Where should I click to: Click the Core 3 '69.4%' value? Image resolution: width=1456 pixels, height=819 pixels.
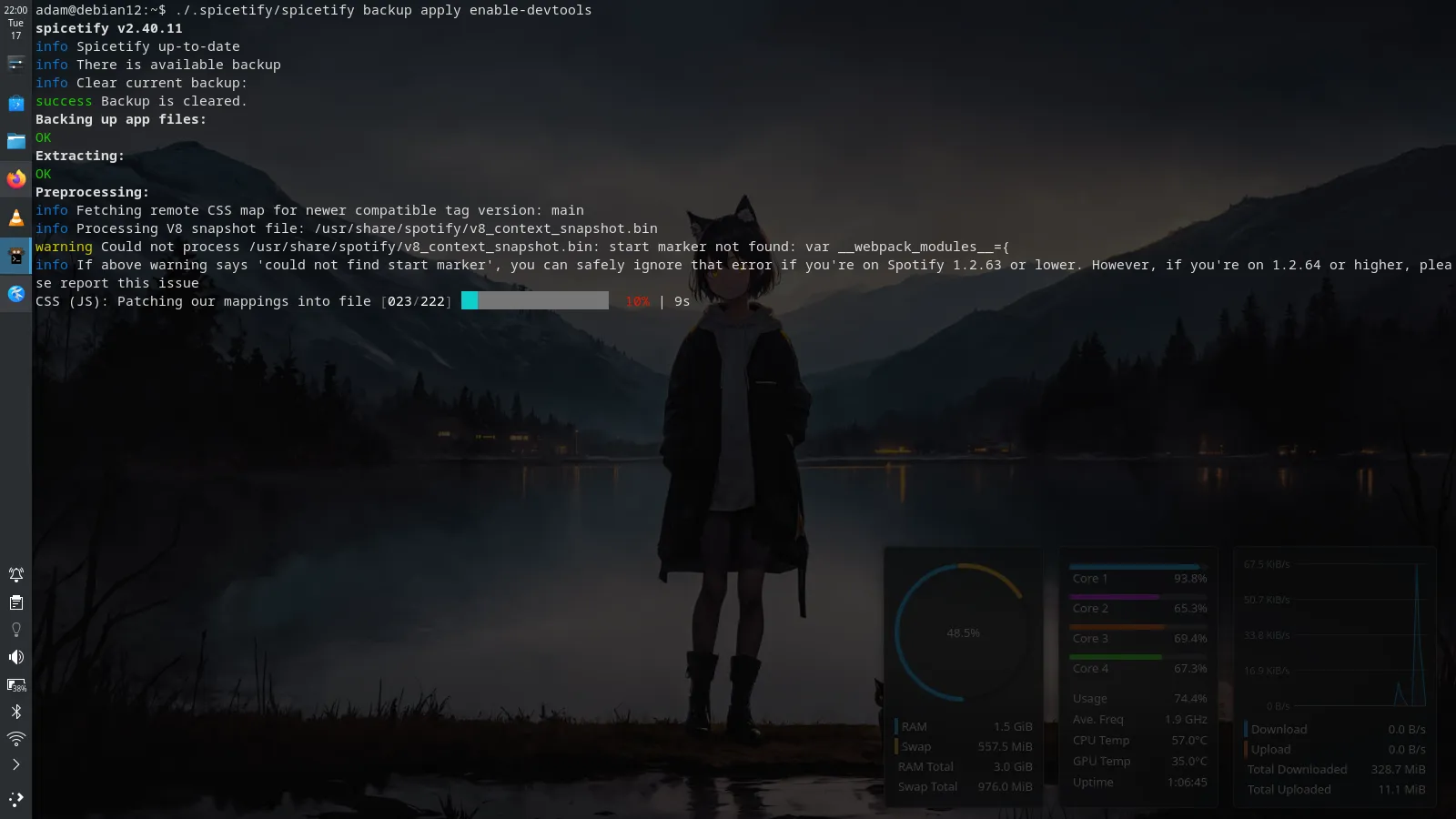1190,639
